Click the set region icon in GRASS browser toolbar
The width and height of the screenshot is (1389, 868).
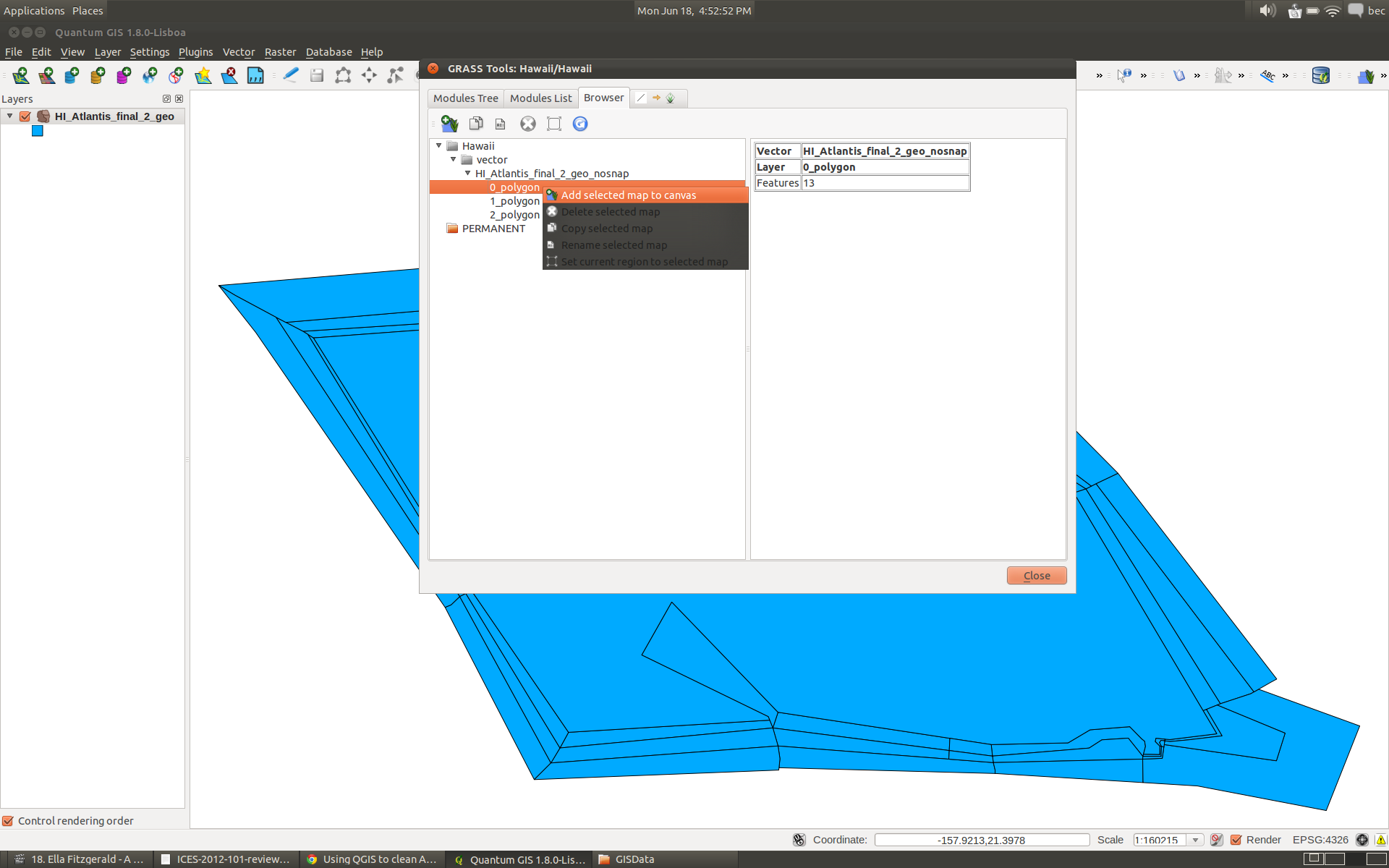click(554, 124)
